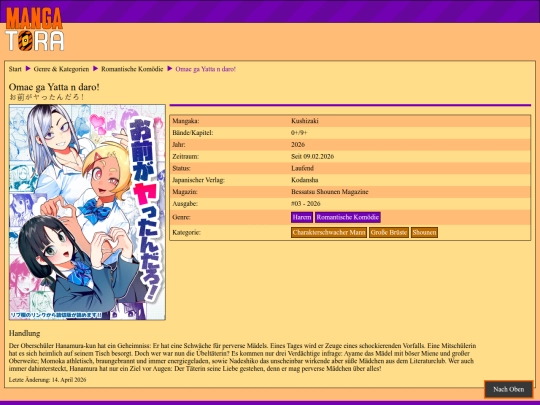Open the Charakterschwacher Mann category tag
Viewport: 540px width, 405px height.
tap(329, 232)
